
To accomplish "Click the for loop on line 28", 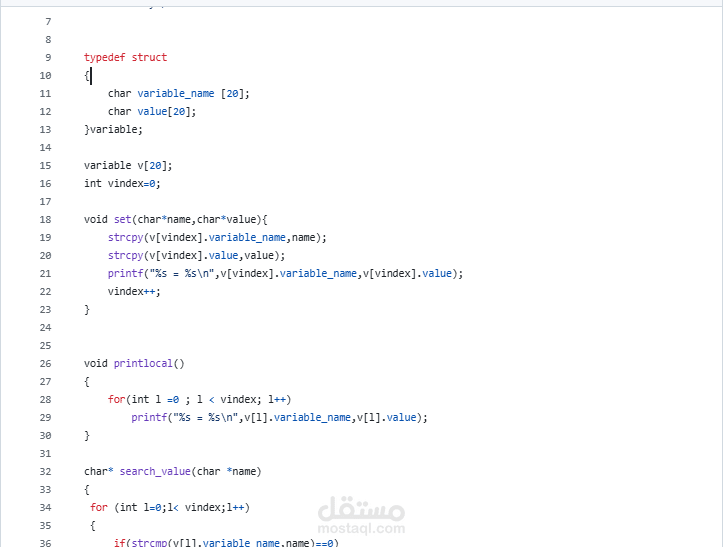I will [x=199, y=400].
